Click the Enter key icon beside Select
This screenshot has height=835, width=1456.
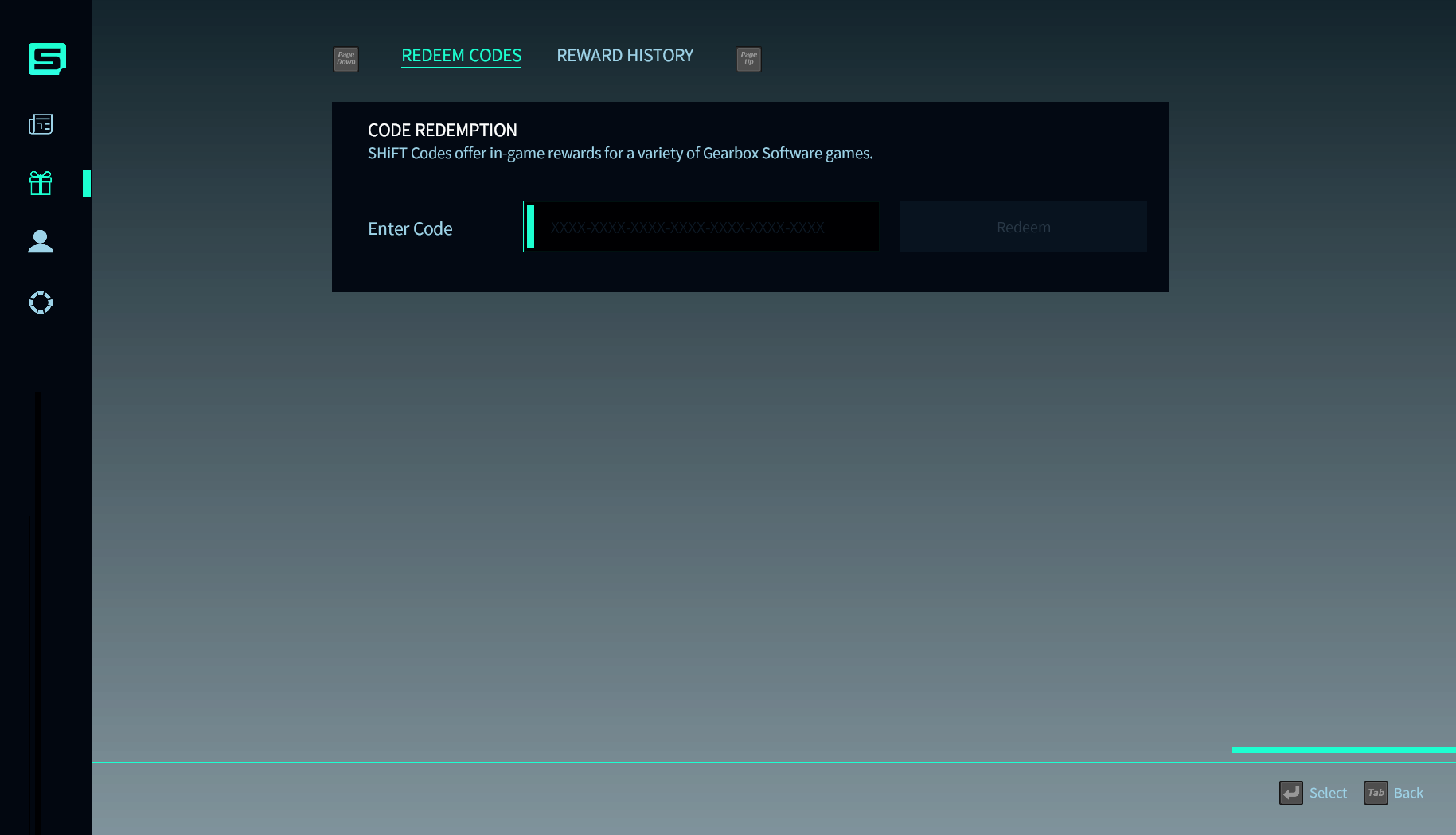tap(1290, 793)
